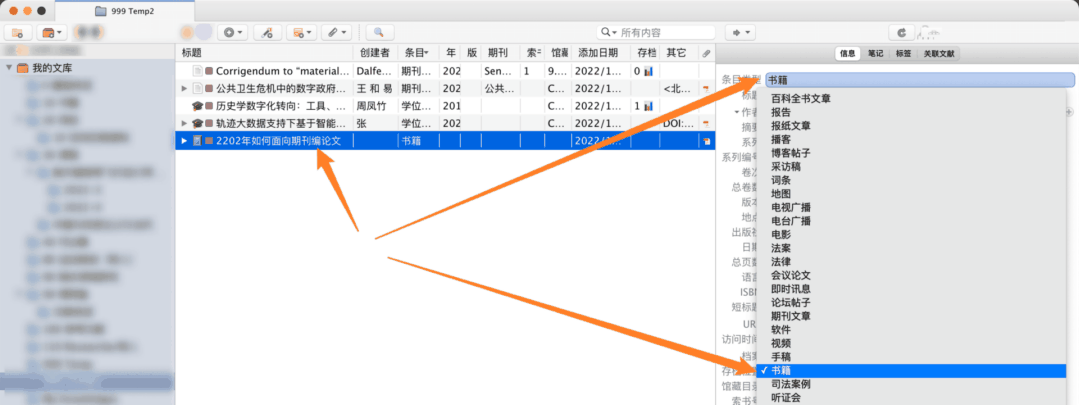Expand the 公共卫生危机中的数字政府 item row

(x=183, y=88)
